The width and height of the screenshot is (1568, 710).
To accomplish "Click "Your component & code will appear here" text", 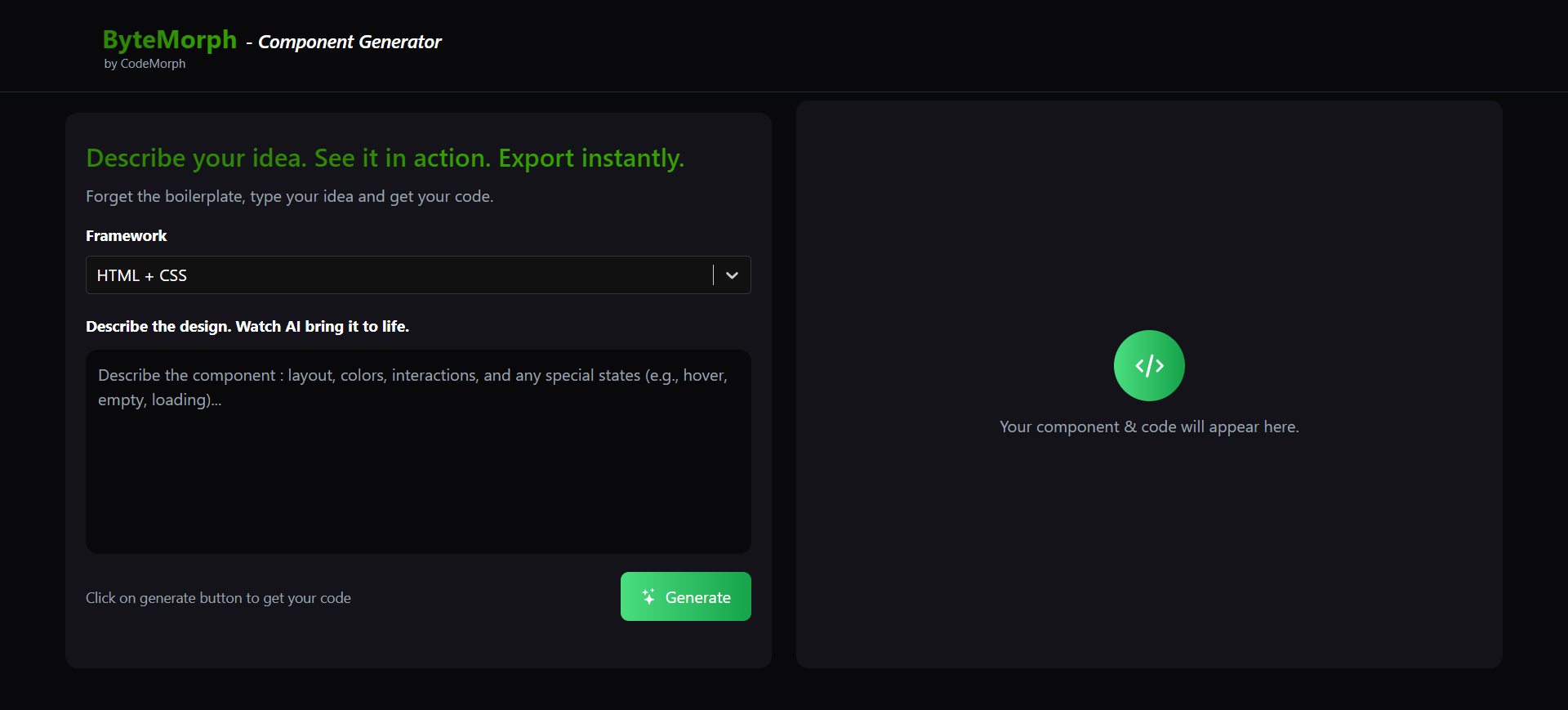I will point(1149,426).
